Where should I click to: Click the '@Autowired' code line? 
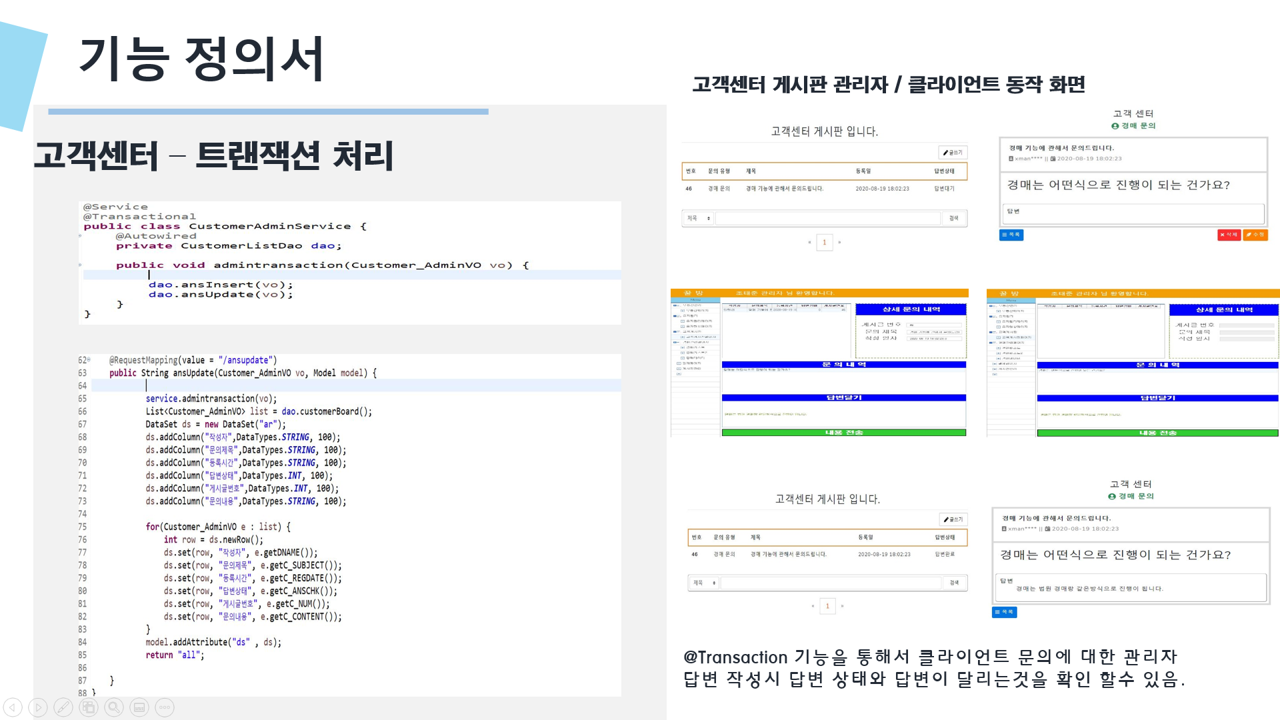(x=156, y=236)
